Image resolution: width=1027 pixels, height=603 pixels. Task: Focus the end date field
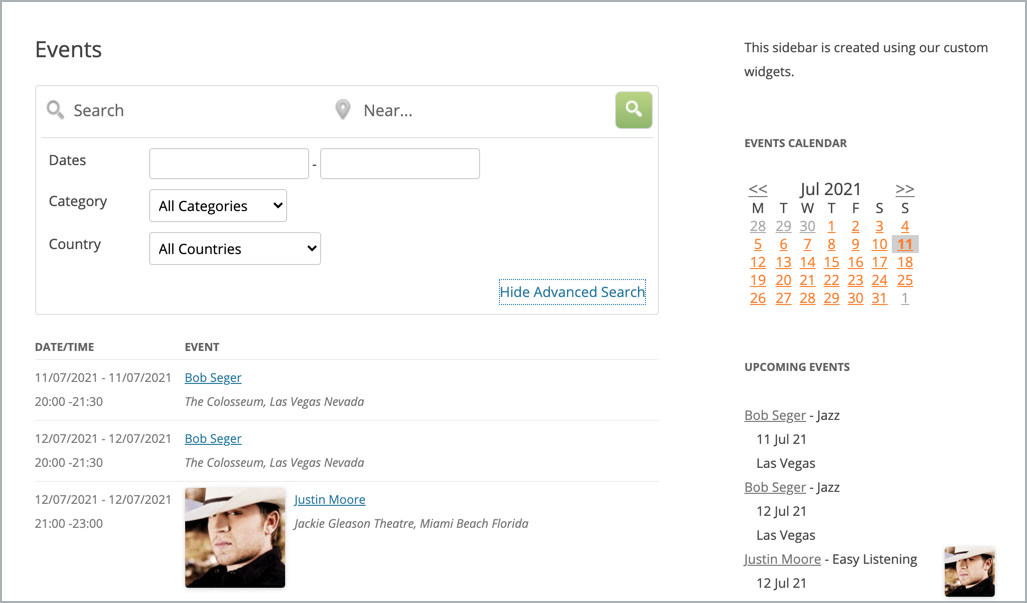click(400, 164)
